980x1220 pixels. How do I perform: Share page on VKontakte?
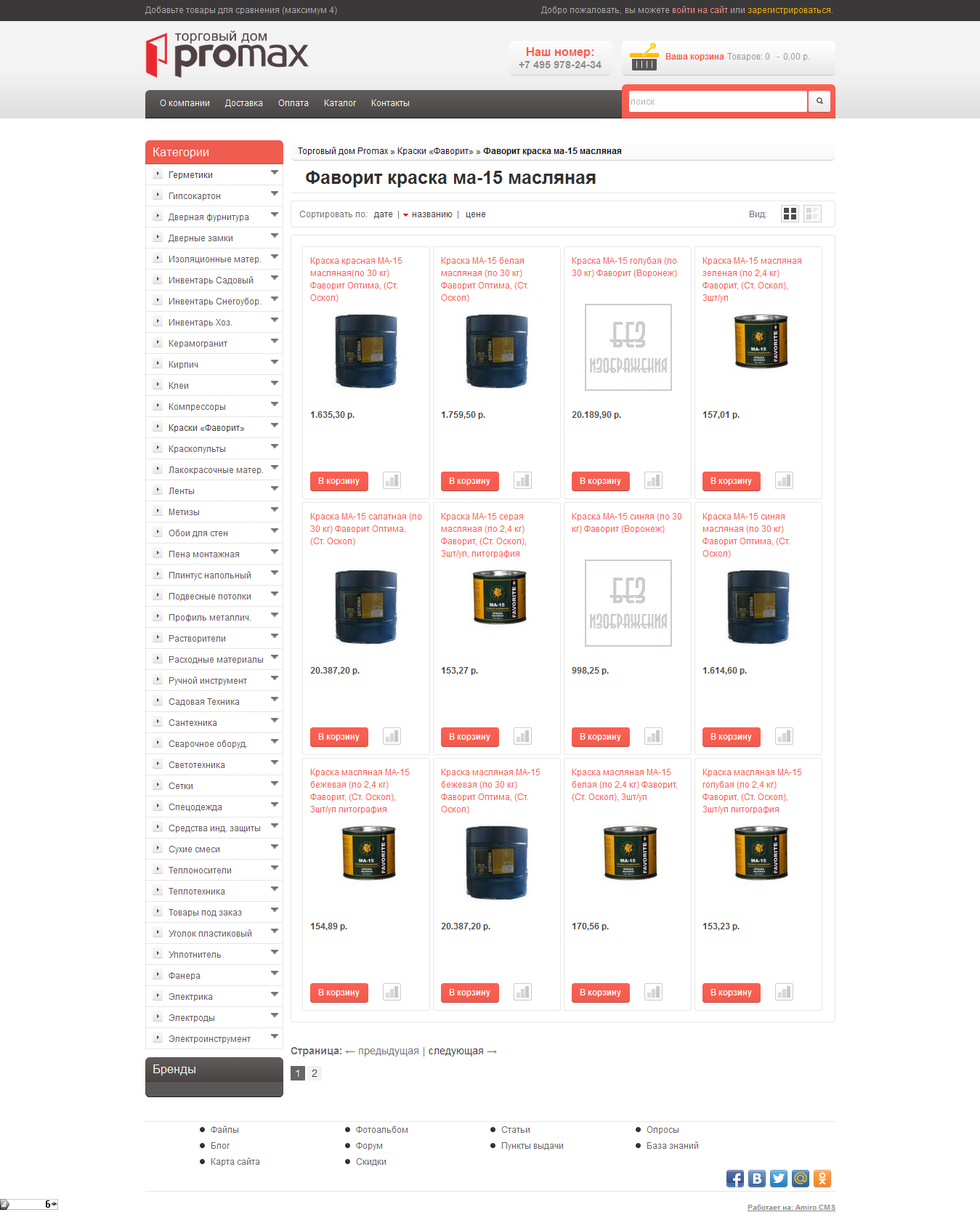pyautogui.click(x=757, y=1179)
